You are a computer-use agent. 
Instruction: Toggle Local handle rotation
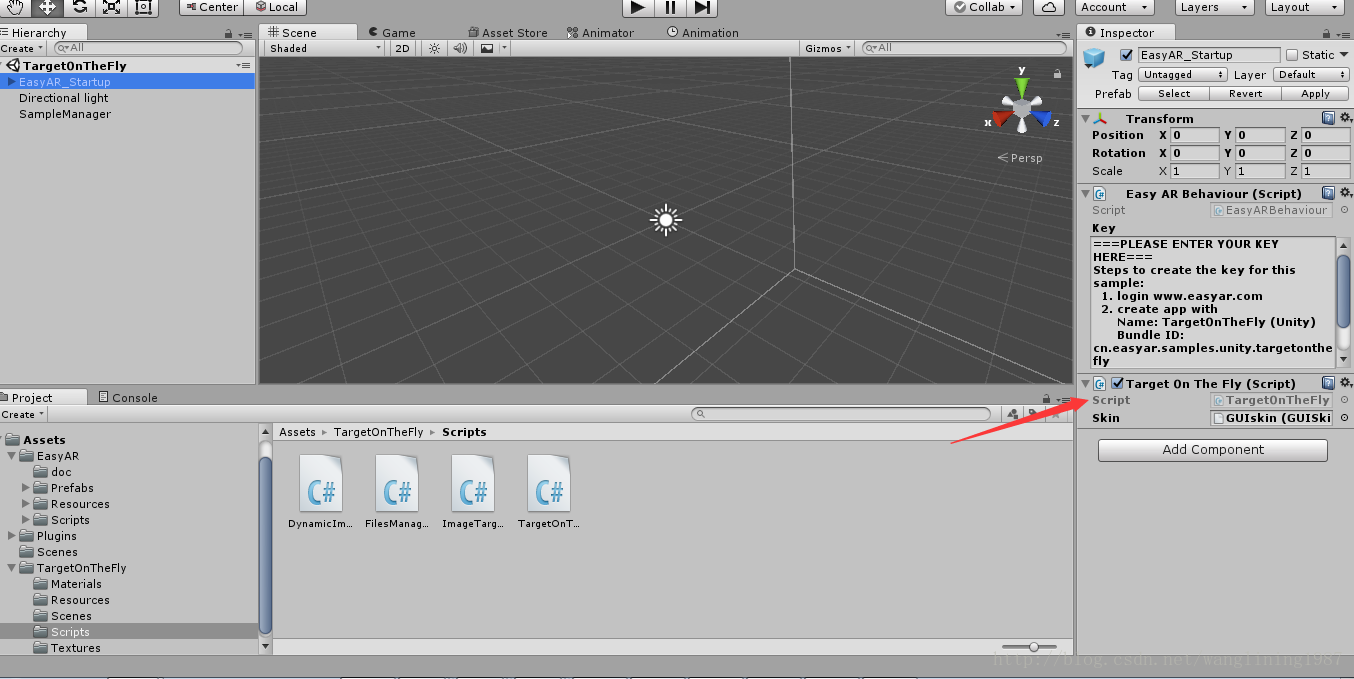click(x=276, y=7)
